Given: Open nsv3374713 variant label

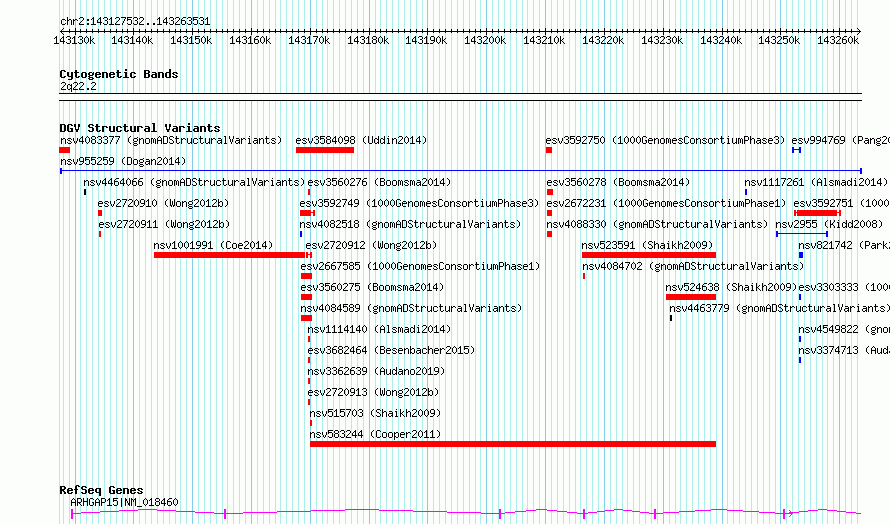Looking at the screenshot, I should point(844,350).
